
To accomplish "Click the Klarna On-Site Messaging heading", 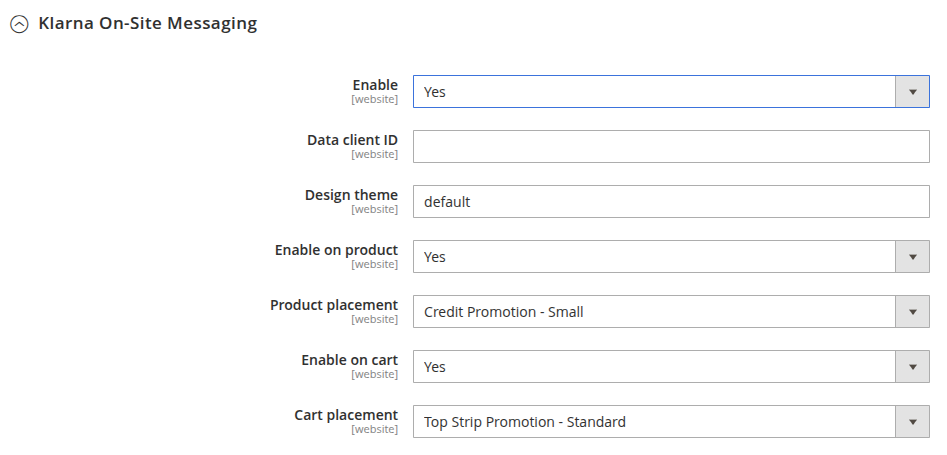I will point(147,24).
